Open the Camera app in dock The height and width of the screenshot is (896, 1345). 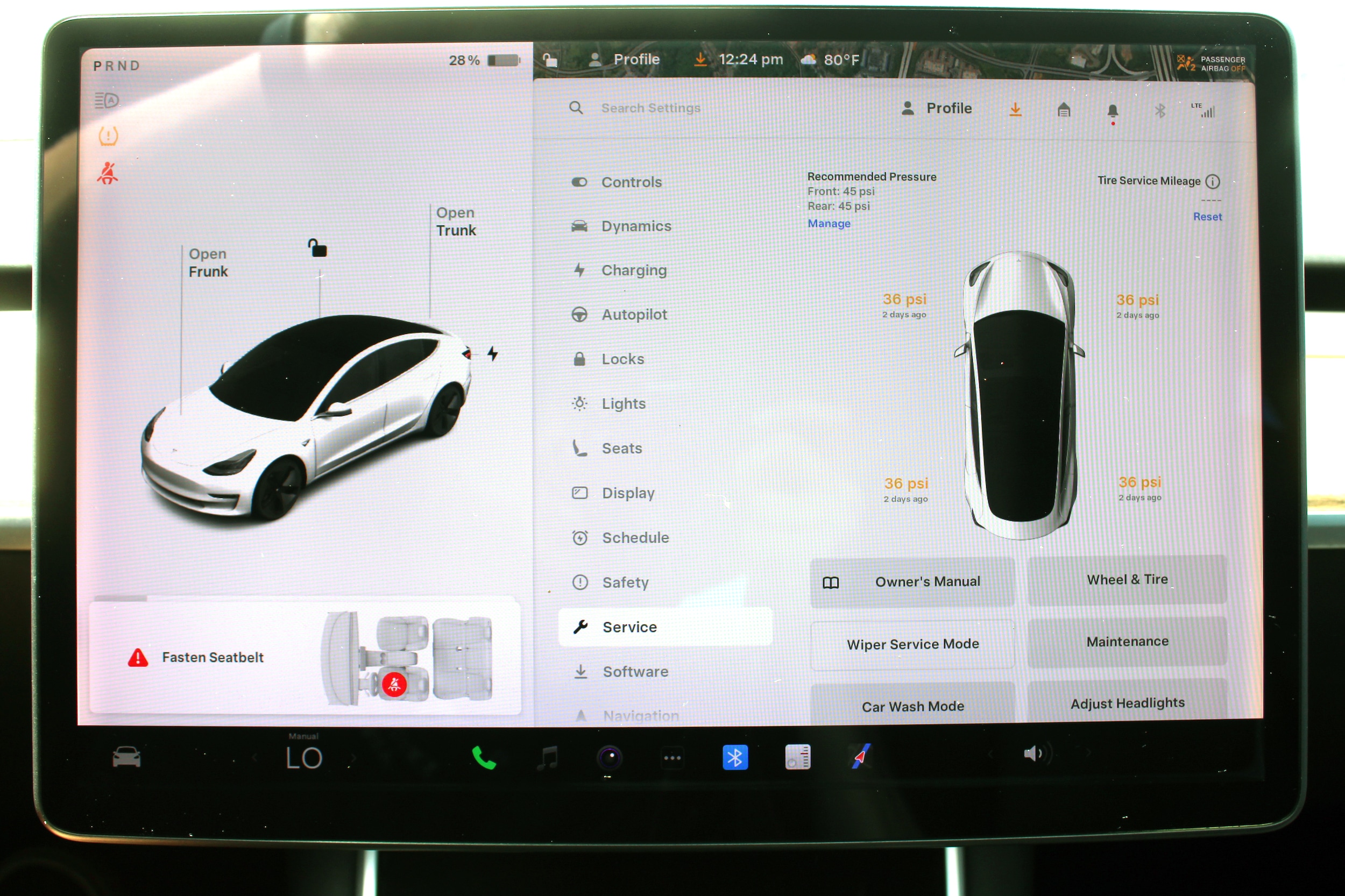(x=610, y=758)
